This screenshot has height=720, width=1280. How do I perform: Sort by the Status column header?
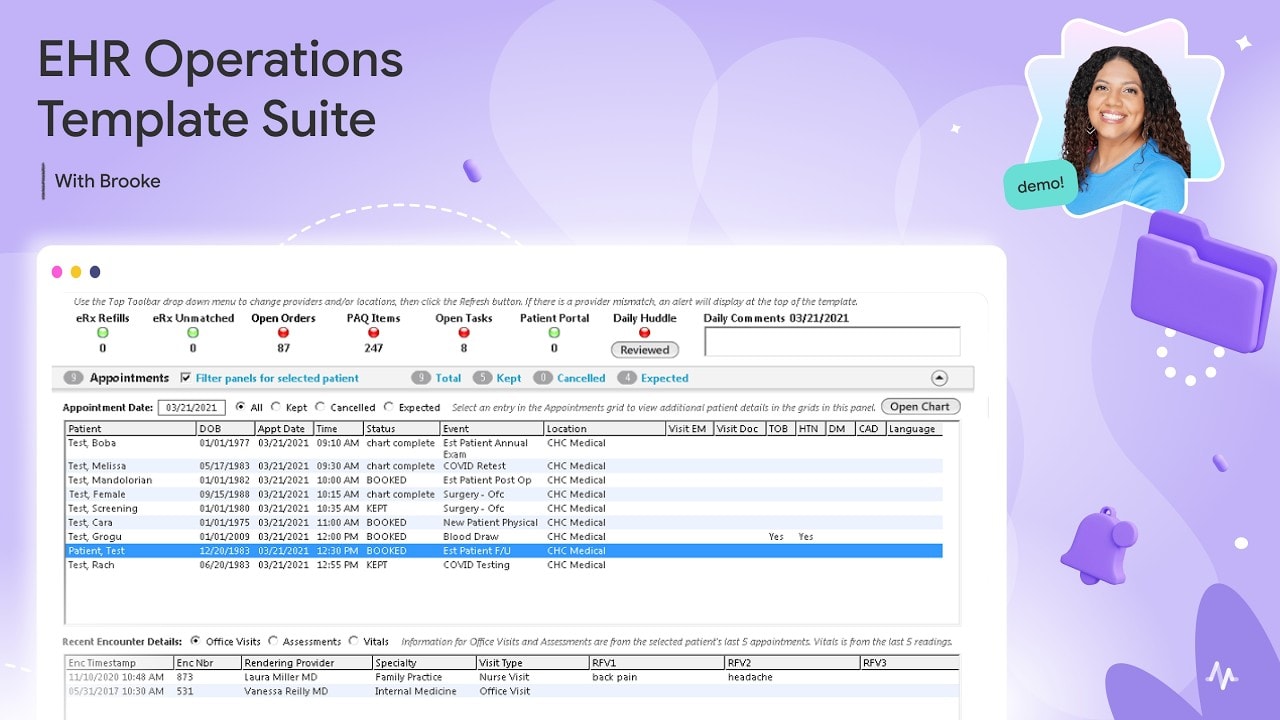coord(402,429)
